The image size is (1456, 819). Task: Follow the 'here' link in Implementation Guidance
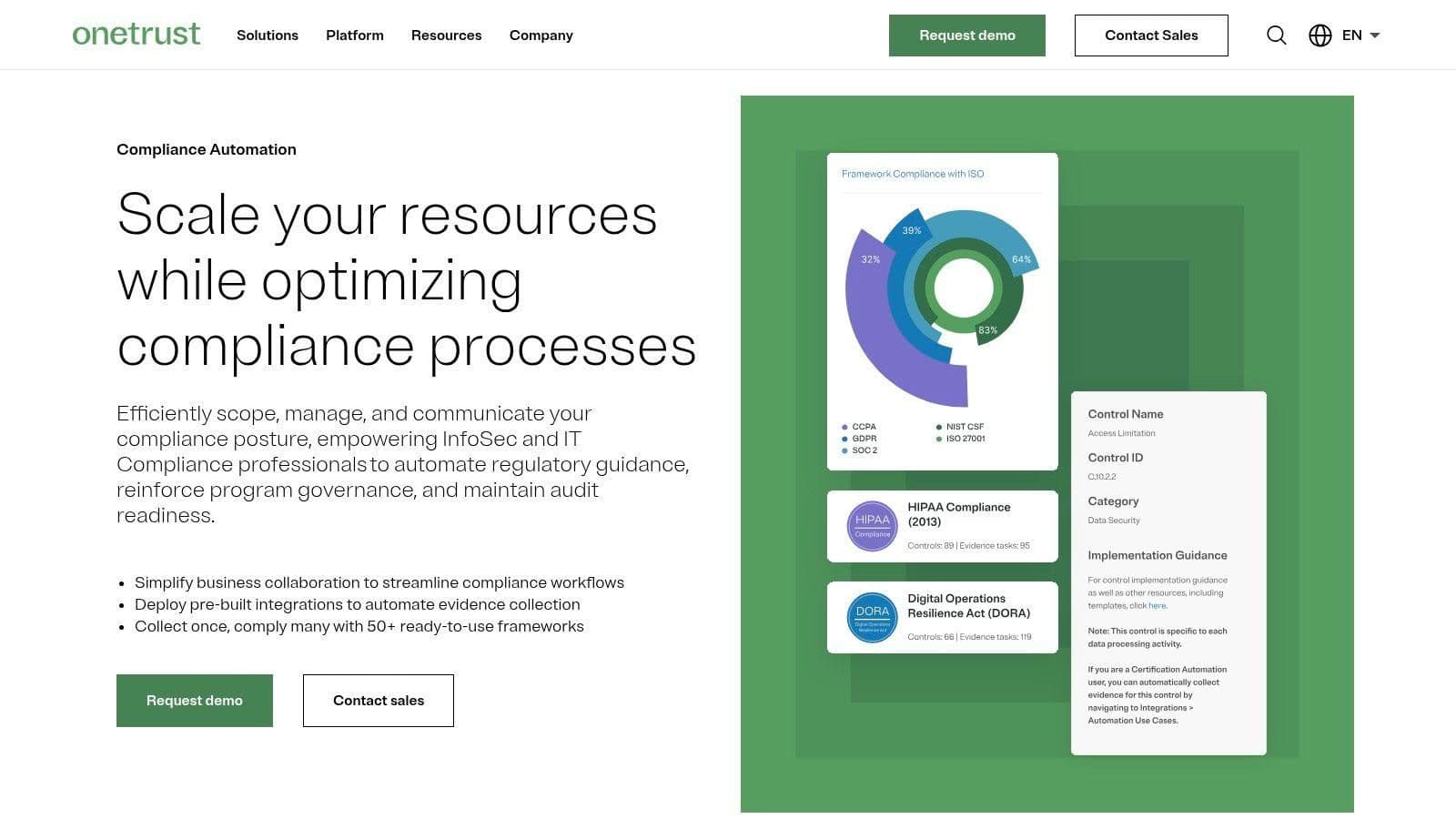pyautogui.click(x=1157, y=605)
